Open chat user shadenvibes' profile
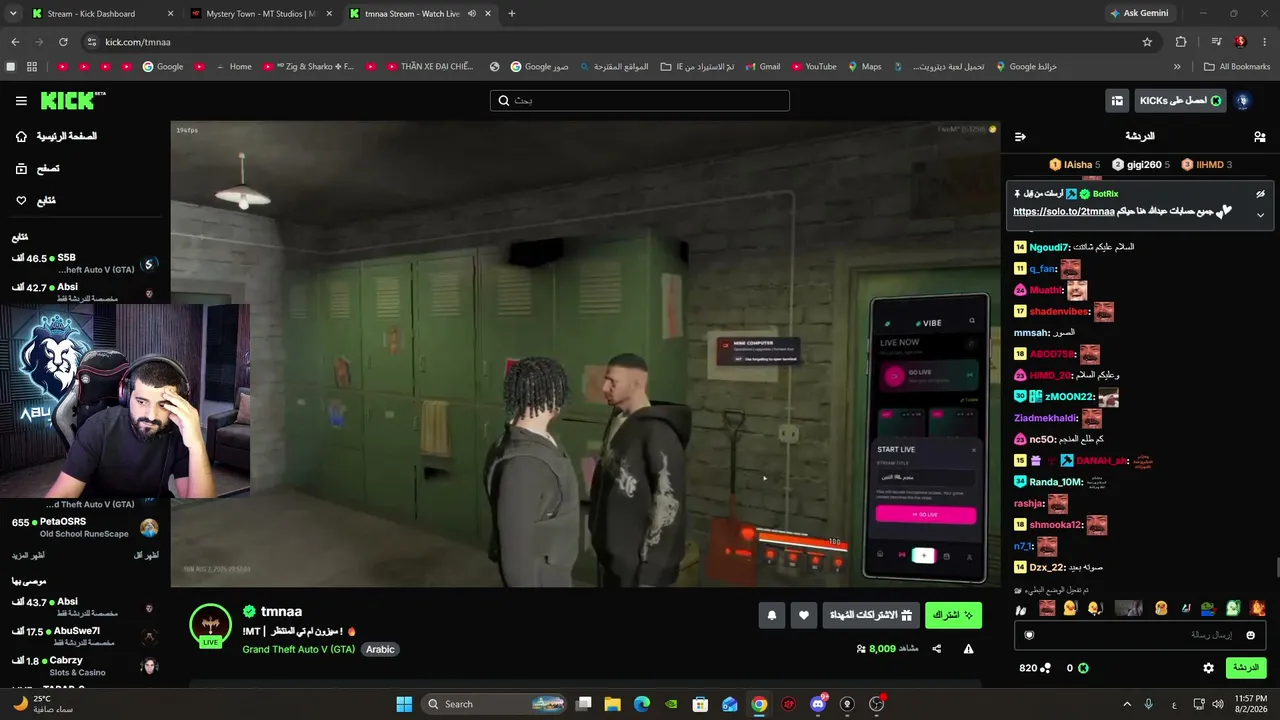The height and width of the screenshot is (720, 1280). click(1059, 312)
